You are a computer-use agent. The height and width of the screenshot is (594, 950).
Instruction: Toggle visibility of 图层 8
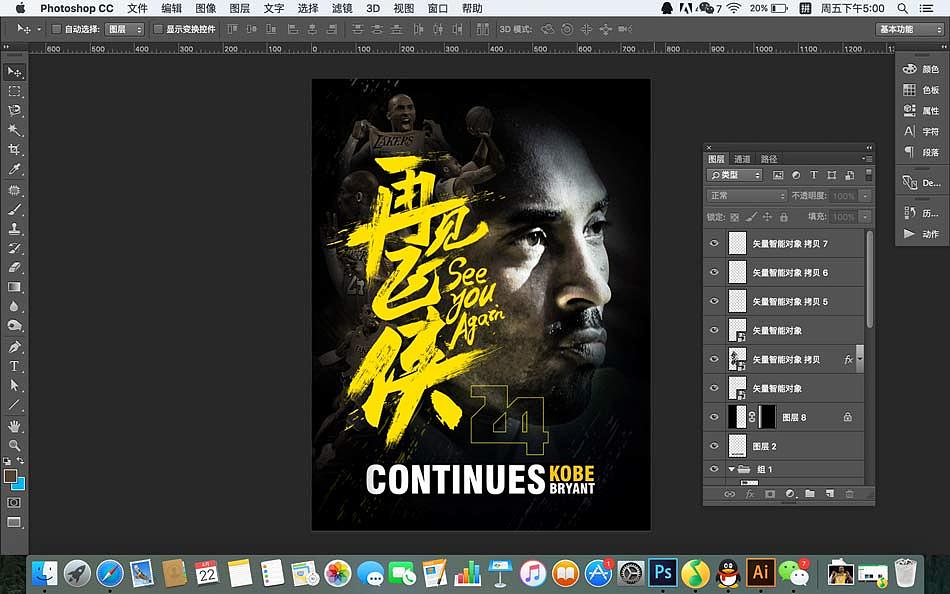(714, 417)
